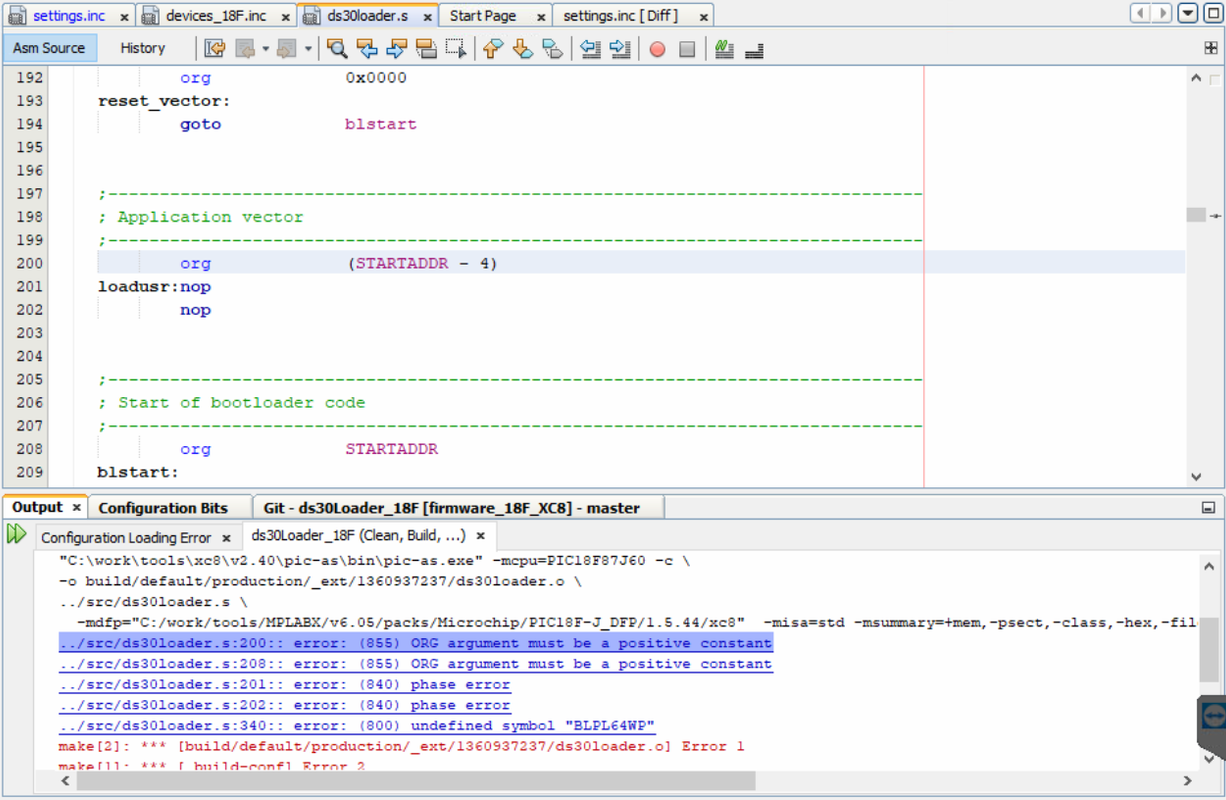The height and width of the screenshot is (800, 1226).
Task: Click the Uncomment lines toolbar icon
Action: click(x=755, y=49)
